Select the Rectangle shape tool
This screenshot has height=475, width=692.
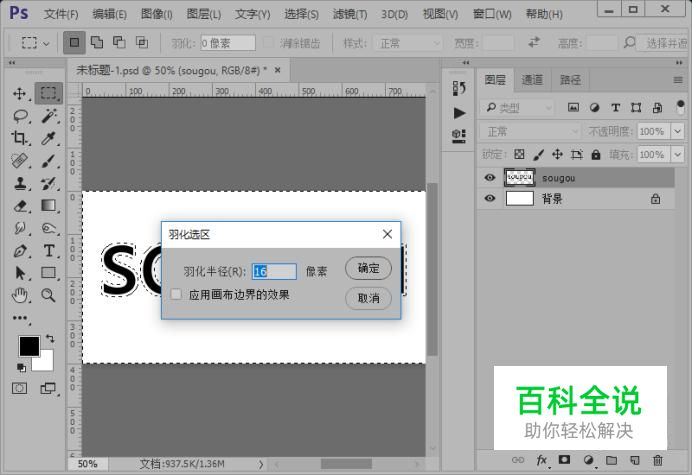pyautogui.click(x=49, y=273)
